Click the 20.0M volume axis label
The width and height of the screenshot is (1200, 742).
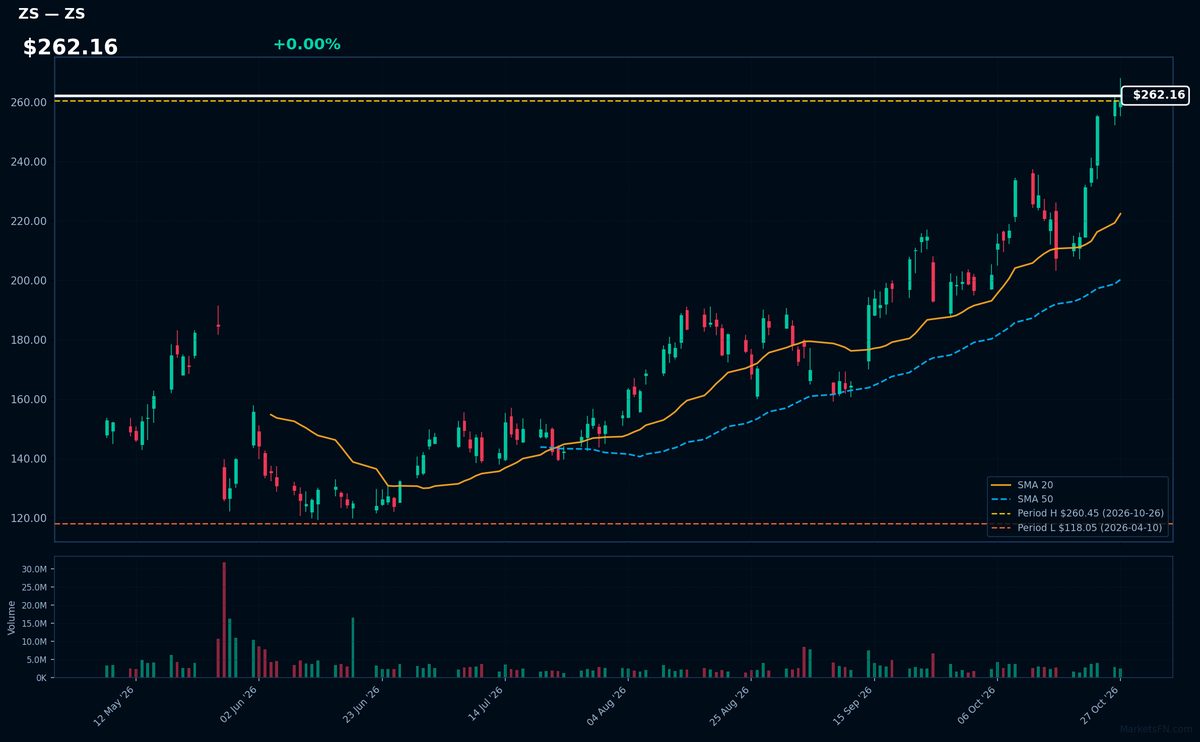(35, 605)
